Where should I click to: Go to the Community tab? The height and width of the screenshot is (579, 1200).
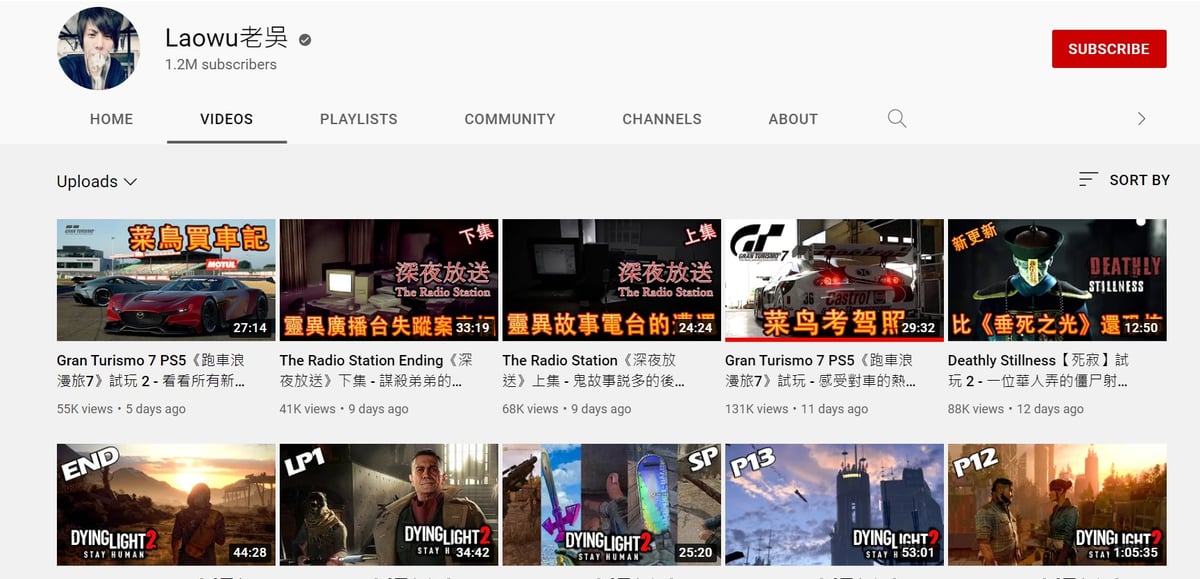509,119
